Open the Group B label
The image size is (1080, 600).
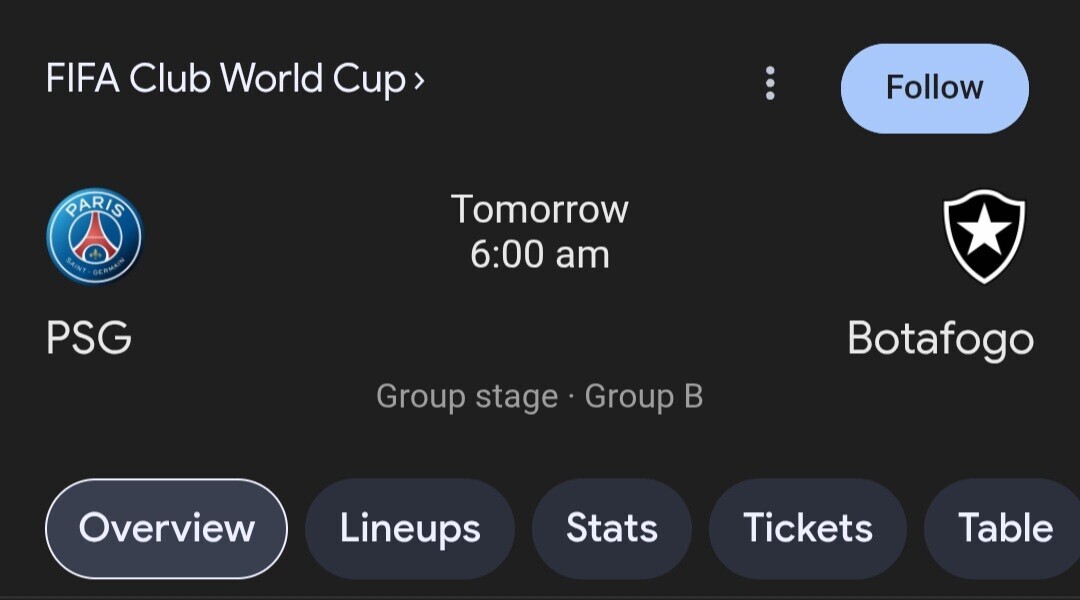click(x=644, y=396)
